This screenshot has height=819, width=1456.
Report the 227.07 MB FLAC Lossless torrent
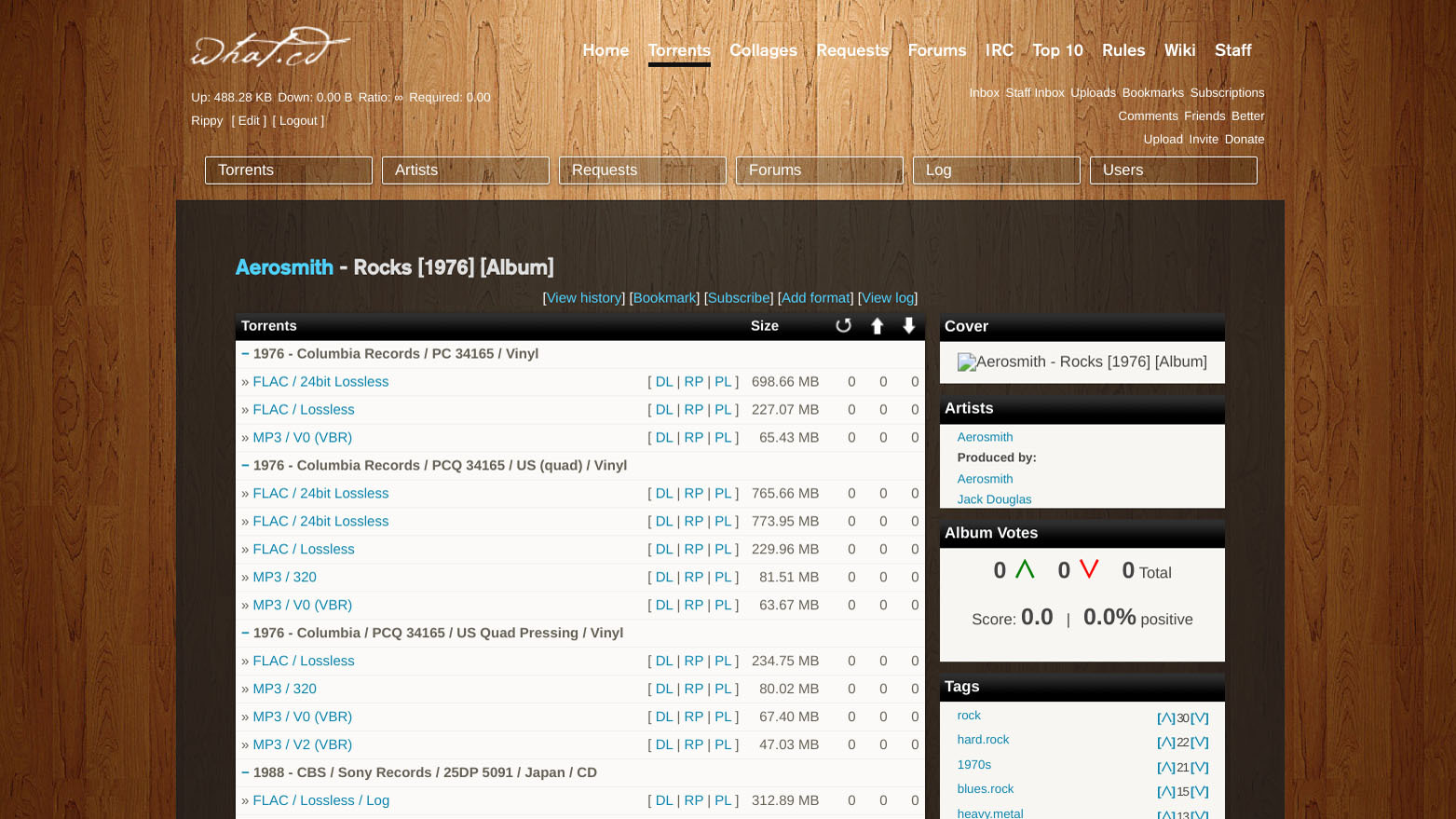694,410
